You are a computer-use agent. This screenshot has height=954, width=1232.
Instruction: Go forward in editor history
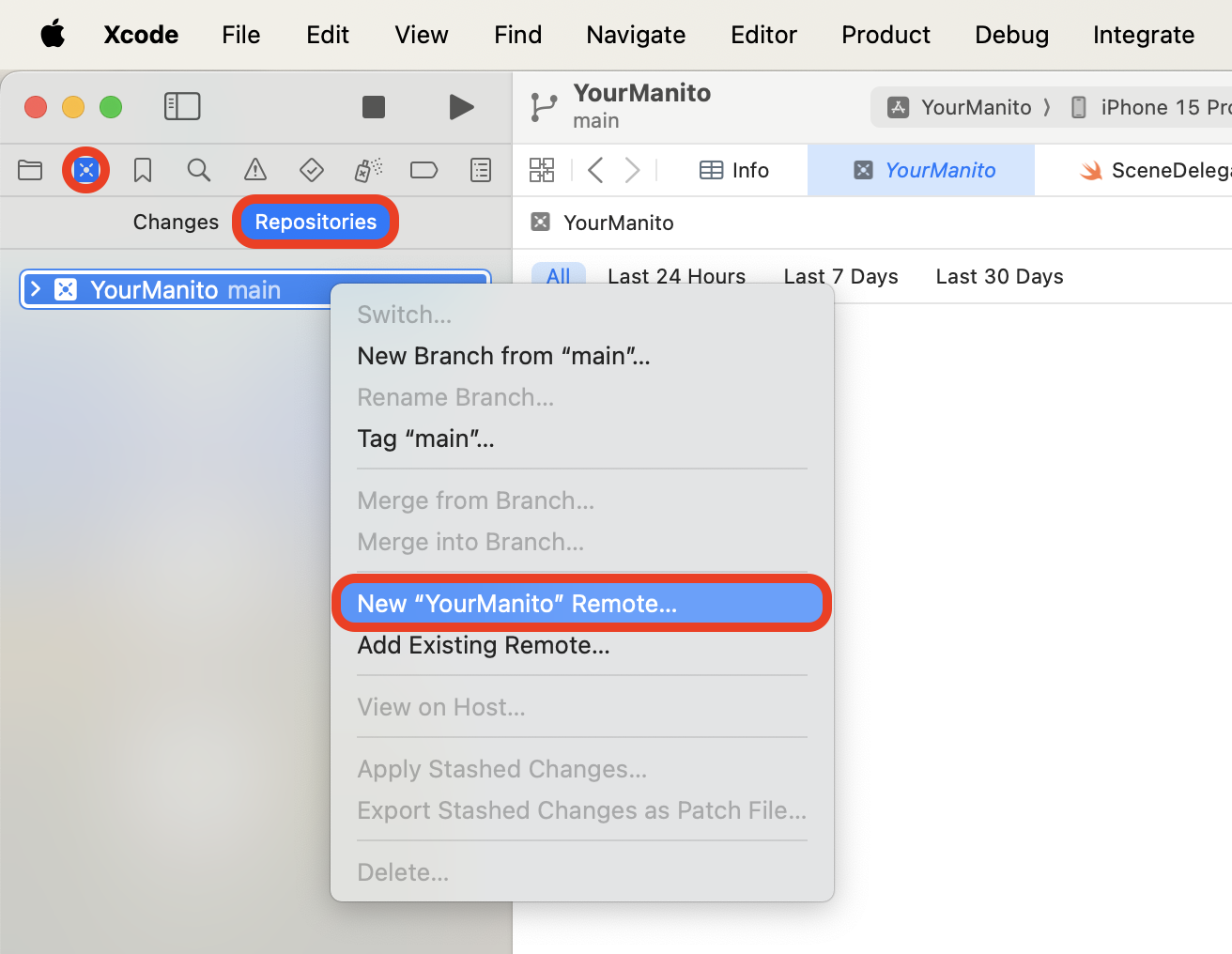coord(632,170)
